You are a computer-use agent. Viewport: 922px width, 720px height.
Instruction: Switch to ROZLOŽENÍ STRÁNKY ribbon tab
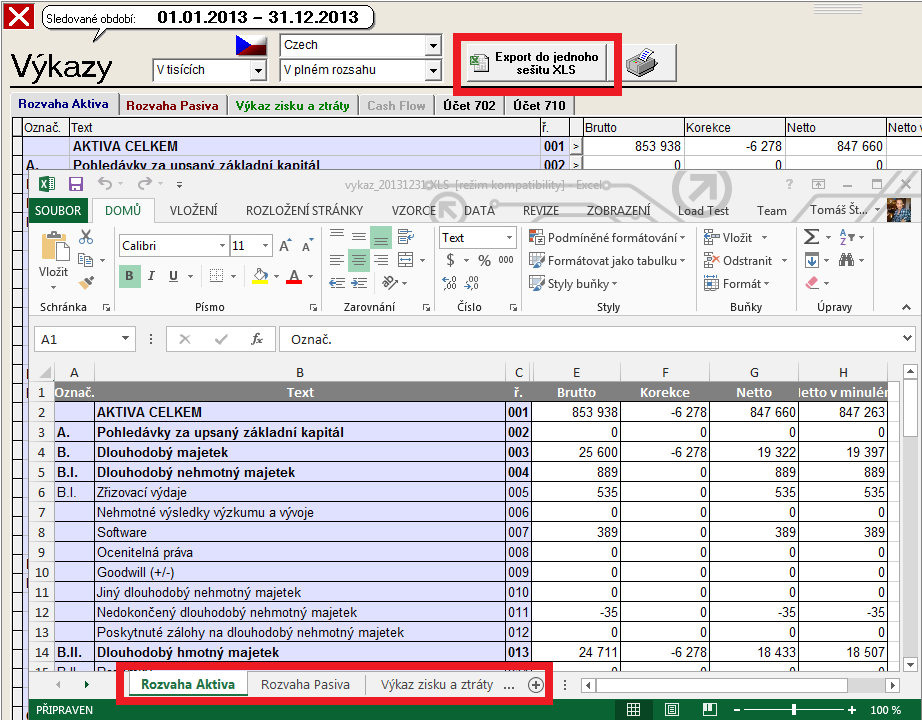(x=304, y=211)
